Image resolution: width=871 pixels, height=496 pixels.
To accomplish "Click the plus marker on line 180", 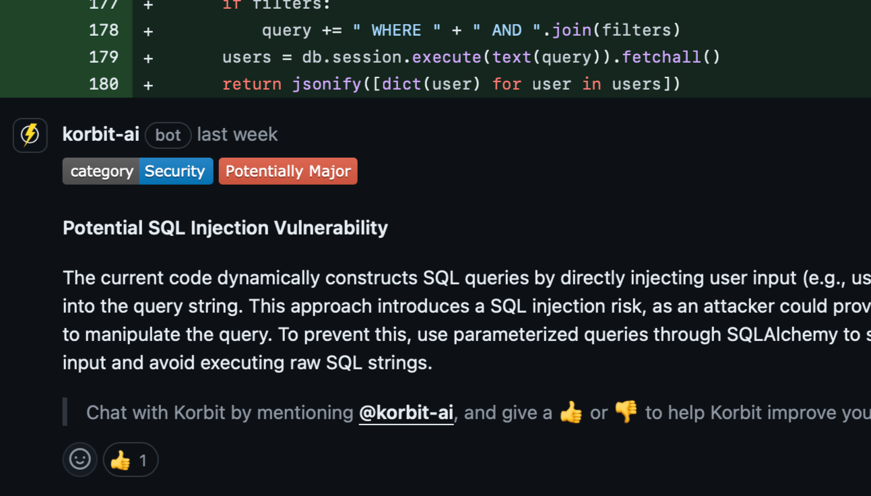I will coord(148,84).
